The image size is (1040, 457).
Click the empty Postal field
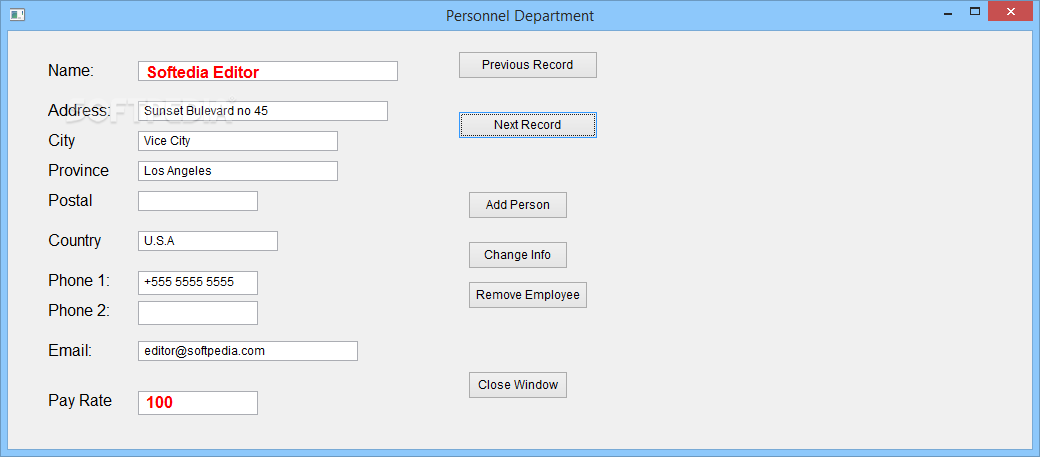pyautogui.click(x=197, y=201)
